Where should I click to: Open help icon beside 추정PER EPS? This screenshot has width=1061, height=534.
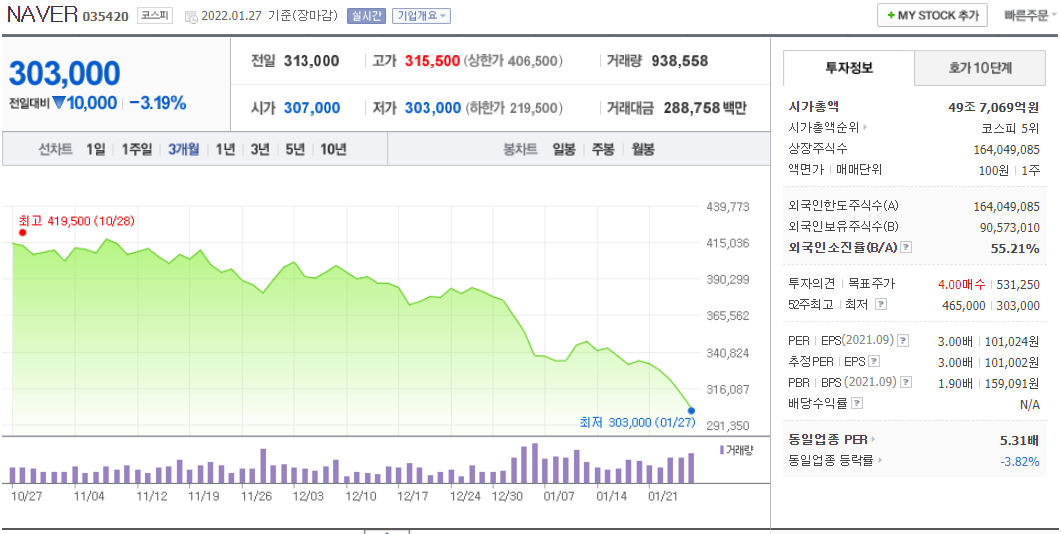tap(874, 361)
